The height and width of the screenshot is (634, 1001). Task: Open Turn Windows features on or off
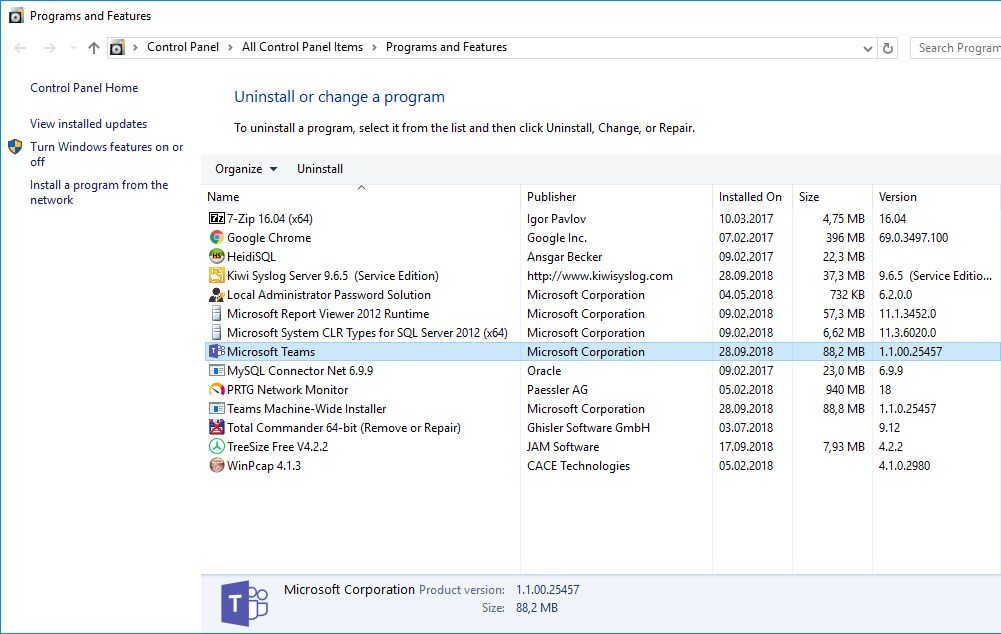click(x=107, y=155)
